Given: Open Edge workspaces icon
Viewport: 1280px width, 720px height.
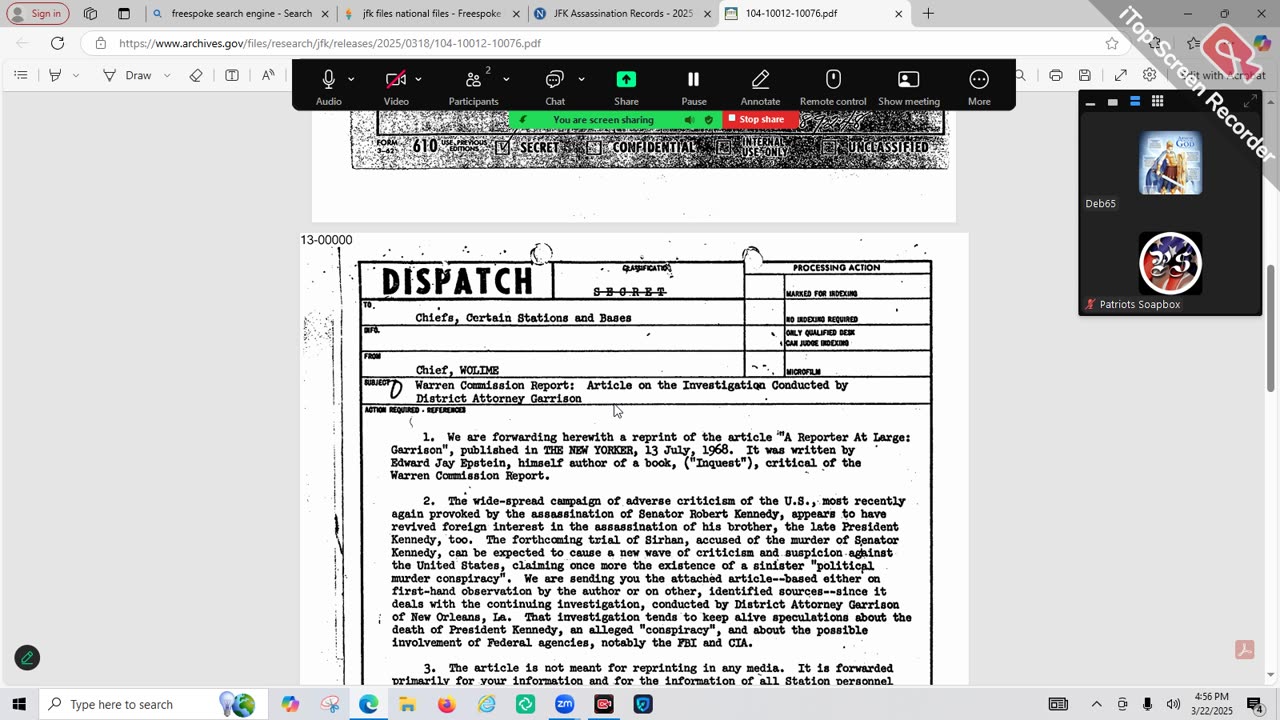Looking at the screenshot, I should coord(91,14).
